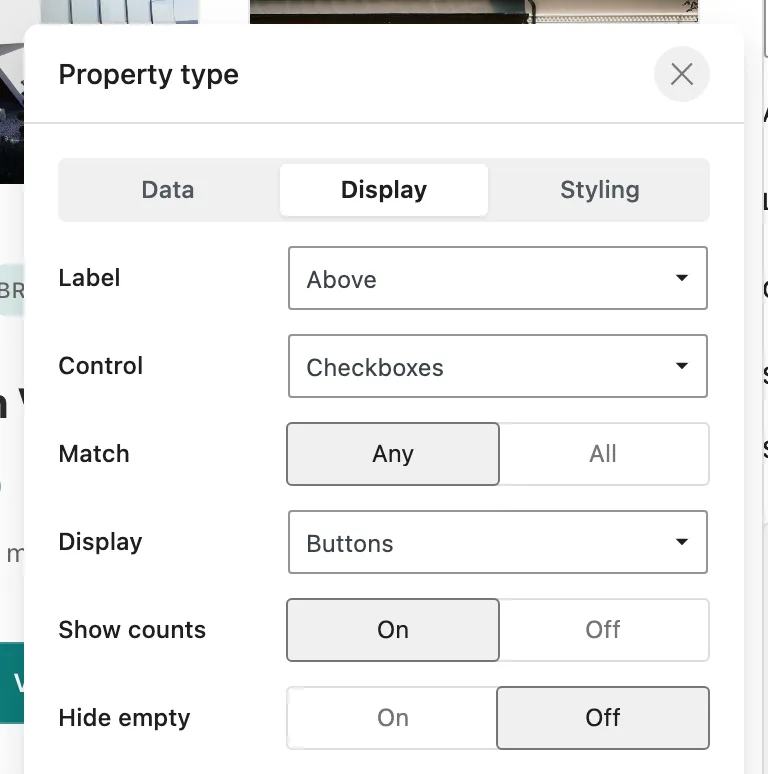
Task: Select the Display tab
Action: [x=384, y=190]
